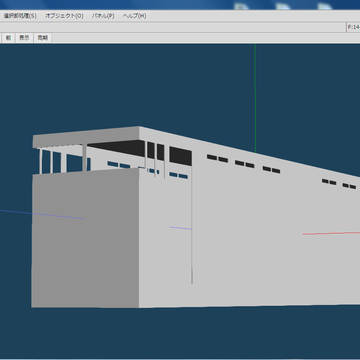Click the single-character button left of 表示
This screenshot has width=360, height=360.
pos(8,38)
